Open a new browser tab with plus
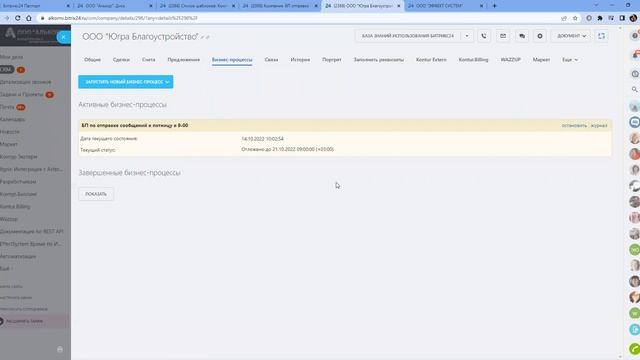The width and height of the screenshot is (640, 360). coord(494,6)
